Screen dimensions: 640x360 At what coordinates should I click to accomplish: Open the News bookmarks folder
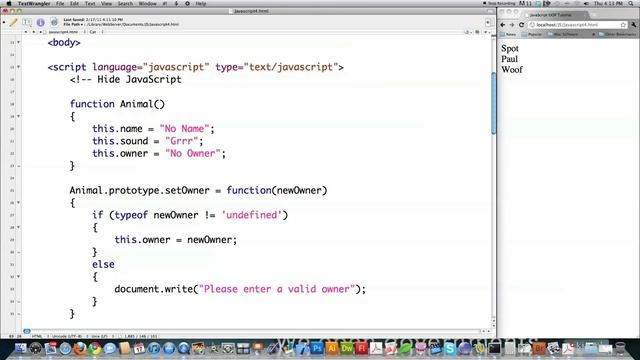click(x=509, y=34)
